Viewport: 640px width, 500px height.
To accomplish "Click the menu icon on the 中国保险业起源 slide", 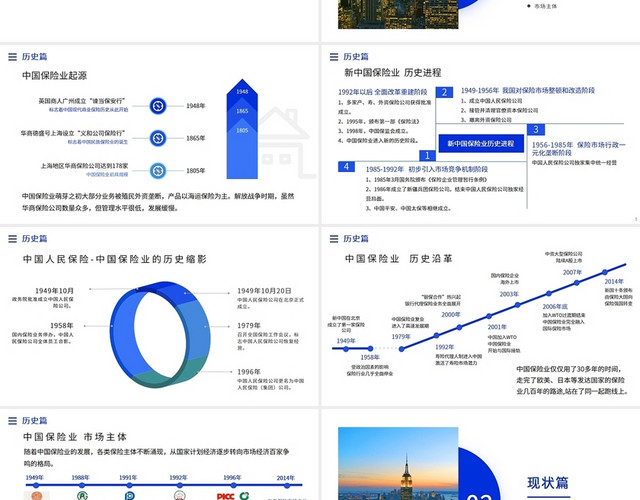I will 13,57.
